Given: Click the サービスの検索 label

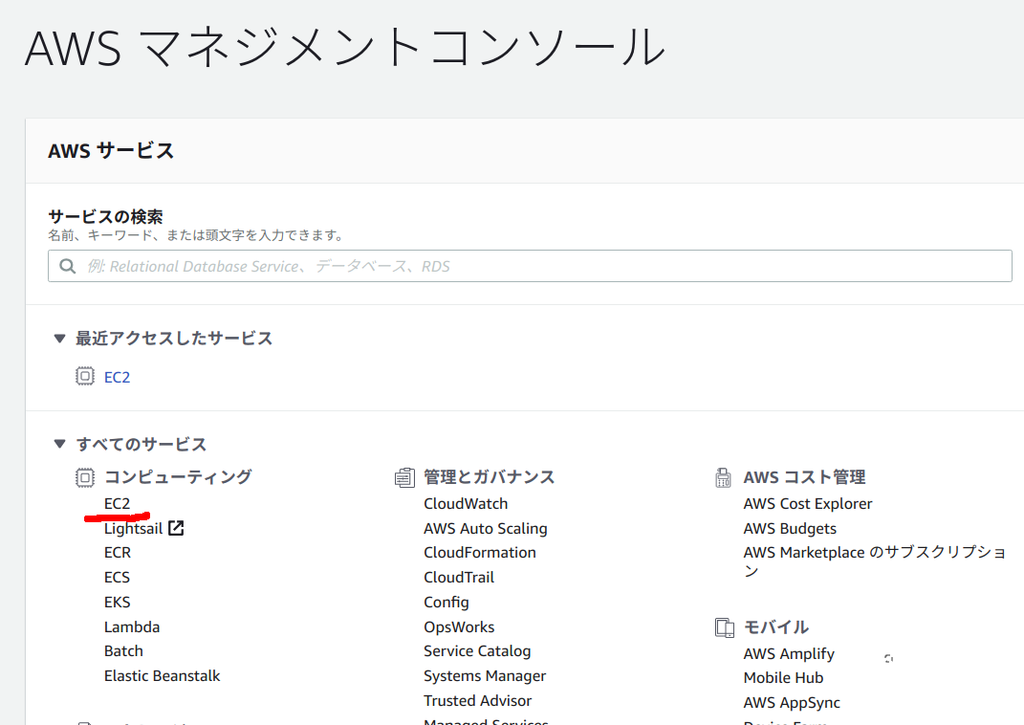Looking at the screenshot, I should click(105, 217).
